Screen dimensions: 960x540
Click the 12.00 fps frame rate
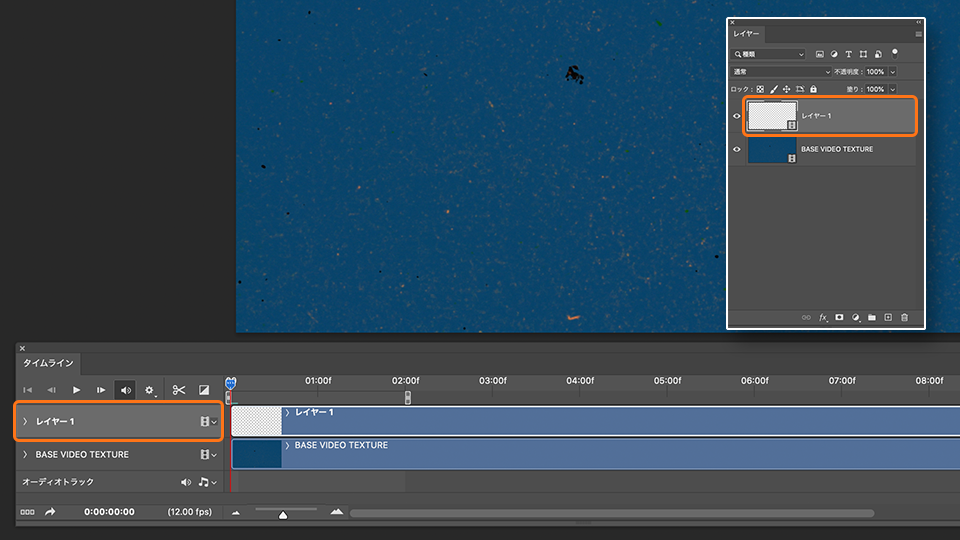click(190, 512)
